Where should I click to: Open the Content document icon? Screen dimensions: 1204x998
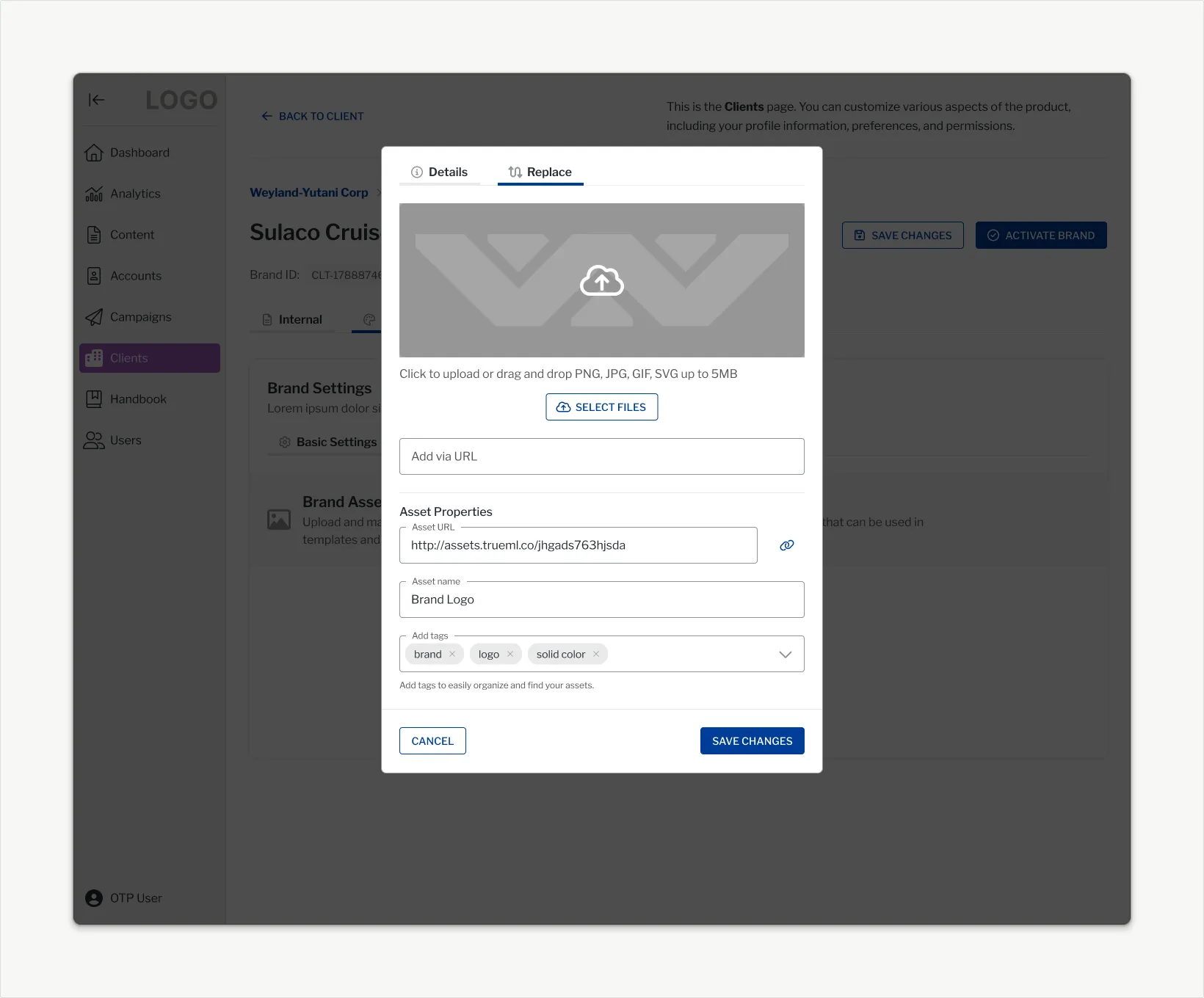click(94, 235)
